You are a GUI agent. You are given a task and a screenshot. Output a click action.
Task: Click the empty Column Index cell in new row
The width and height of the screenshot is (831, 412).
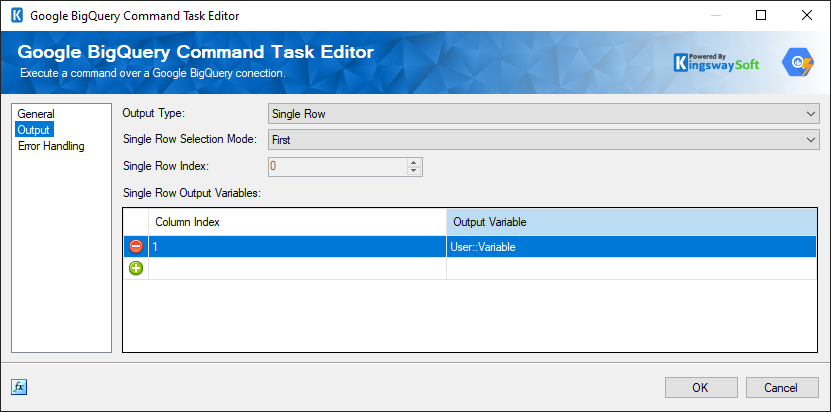(297, 268)
